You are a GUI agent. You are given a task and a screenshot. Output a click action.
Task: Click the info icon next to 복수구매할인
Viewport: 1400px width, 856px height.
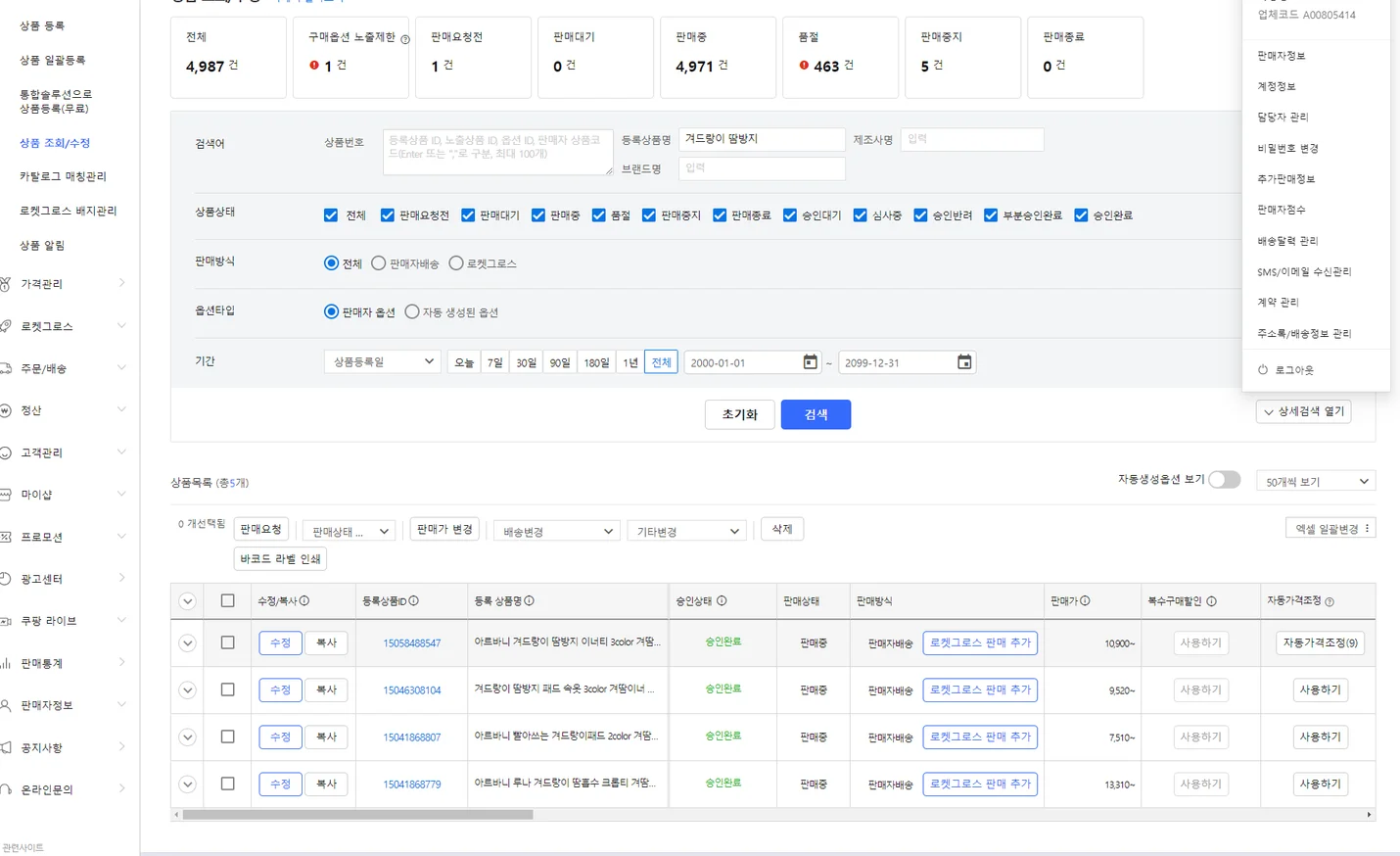1211,601
